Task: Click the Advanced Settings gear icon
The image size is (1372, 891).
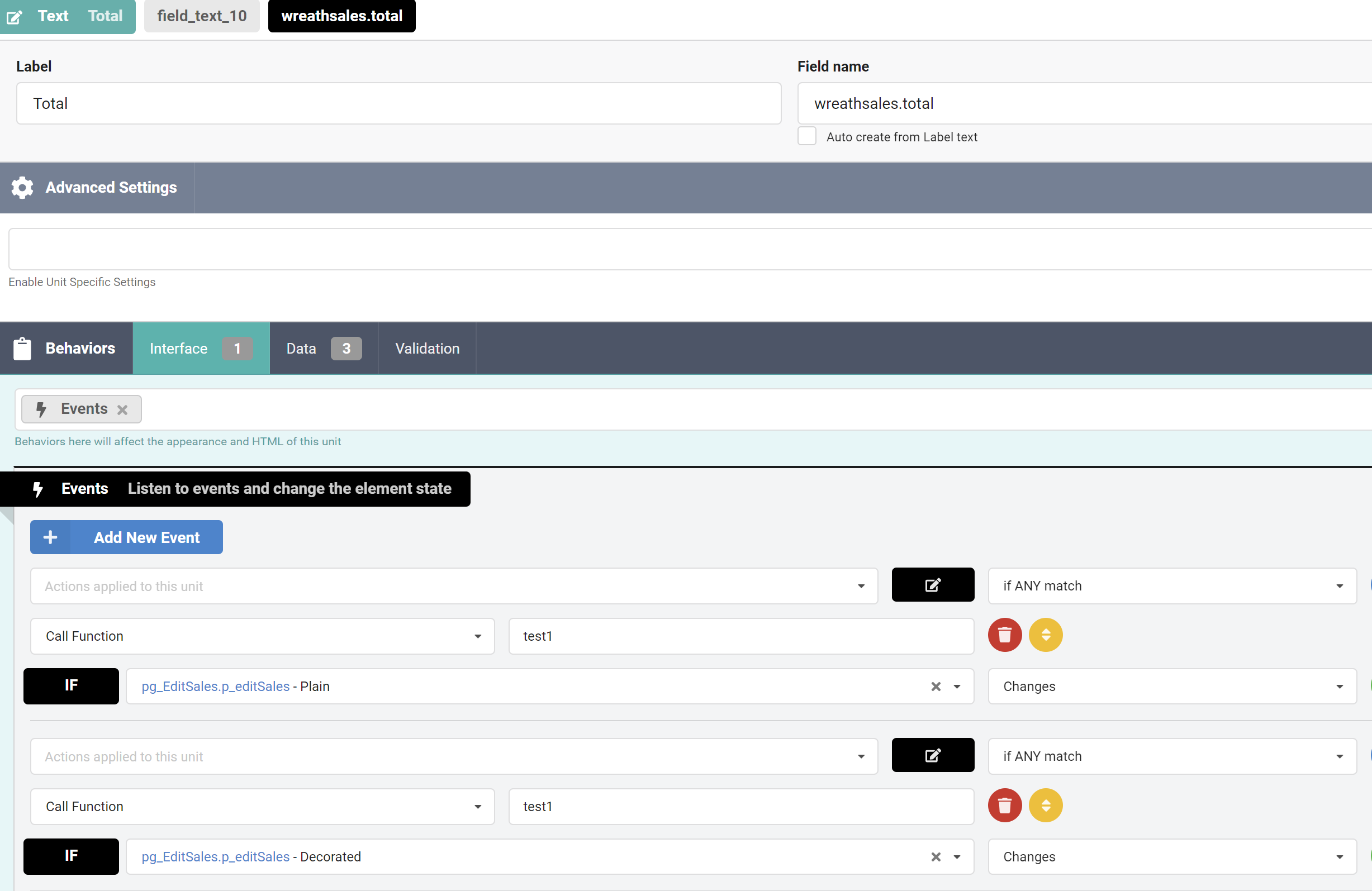Action: pos(22,187)
